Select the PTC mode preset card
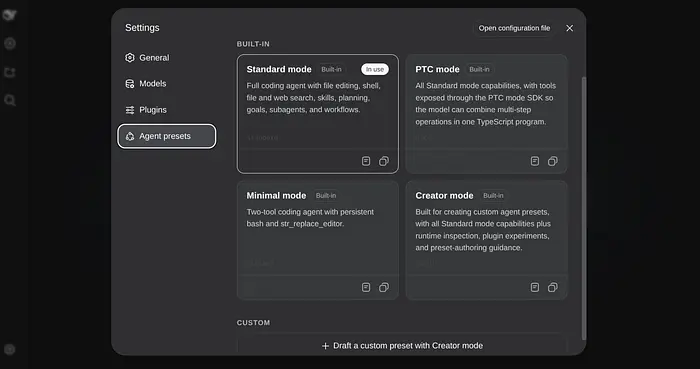 tap(486, 114)
